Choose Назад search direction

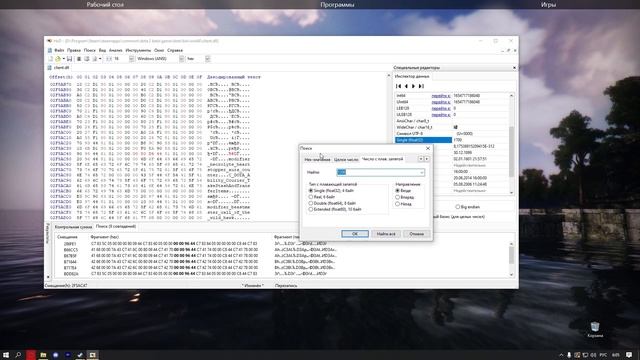[x=403, y=204]
